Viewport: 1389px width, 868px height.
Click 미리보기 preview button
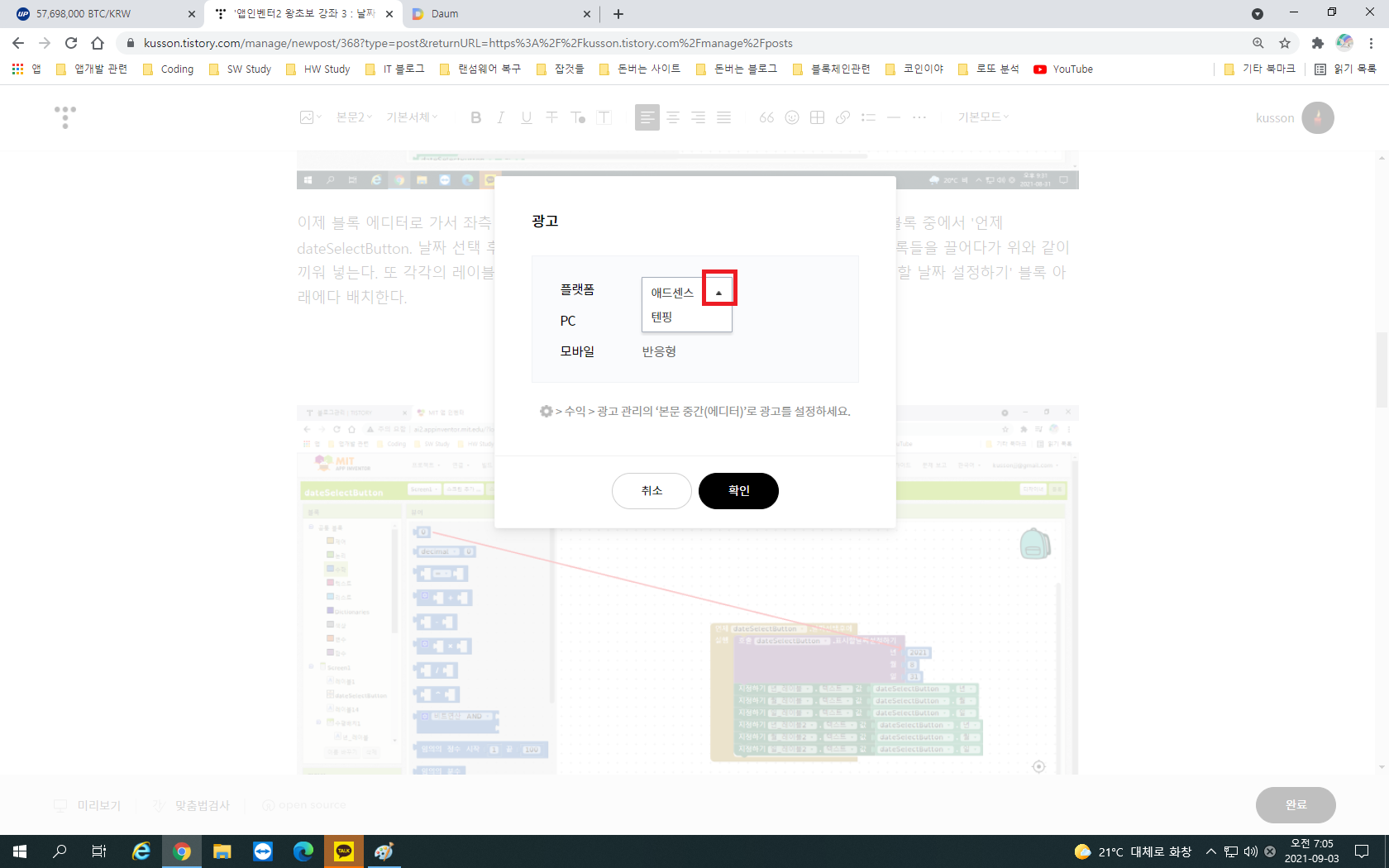(x=88, y=805)
